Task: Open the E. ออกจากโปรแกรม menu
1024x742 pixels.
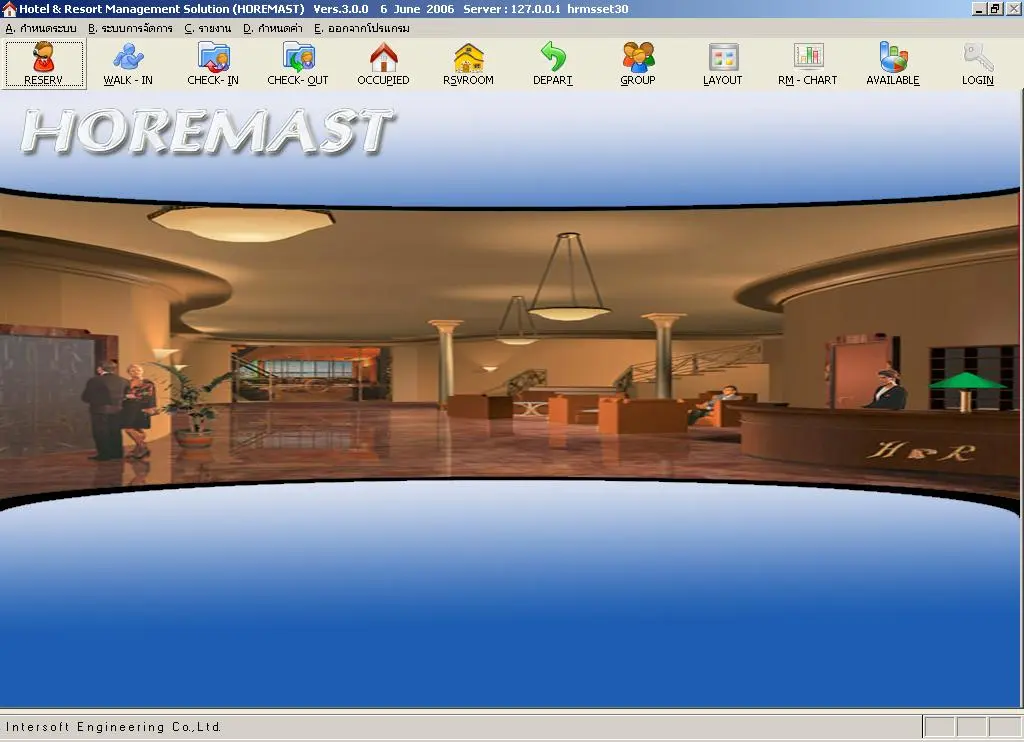Action: click(362, 29)
